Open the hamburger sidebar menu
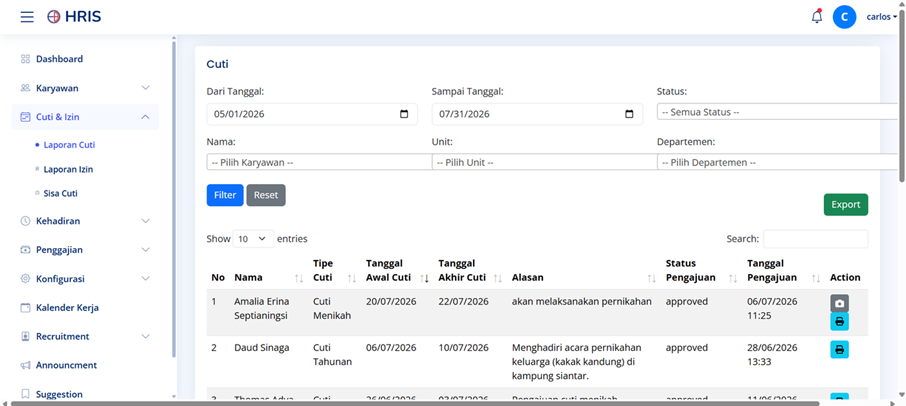This screenshot has width=906, height=406. 27,17
